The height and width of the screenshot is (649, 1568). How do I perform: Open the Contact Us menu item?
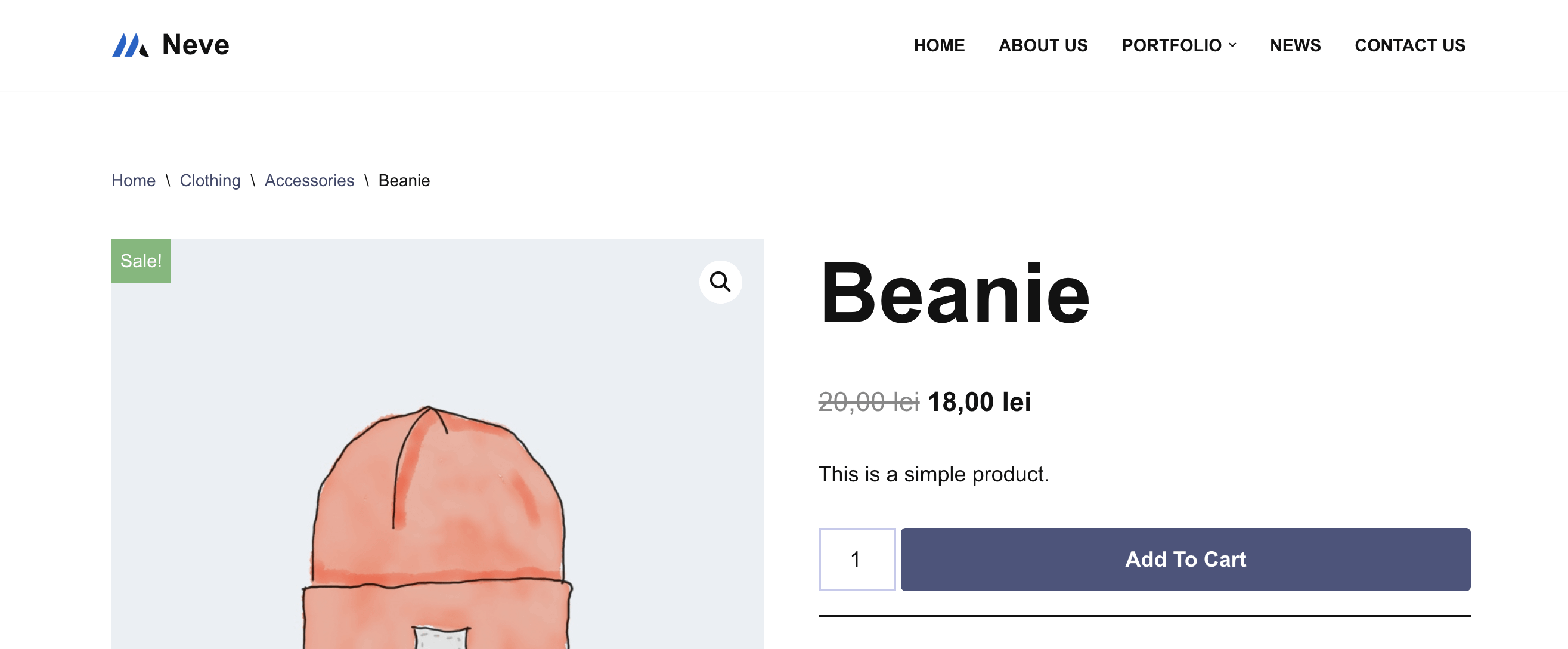pyautogui.click(x=1409, y=45)
